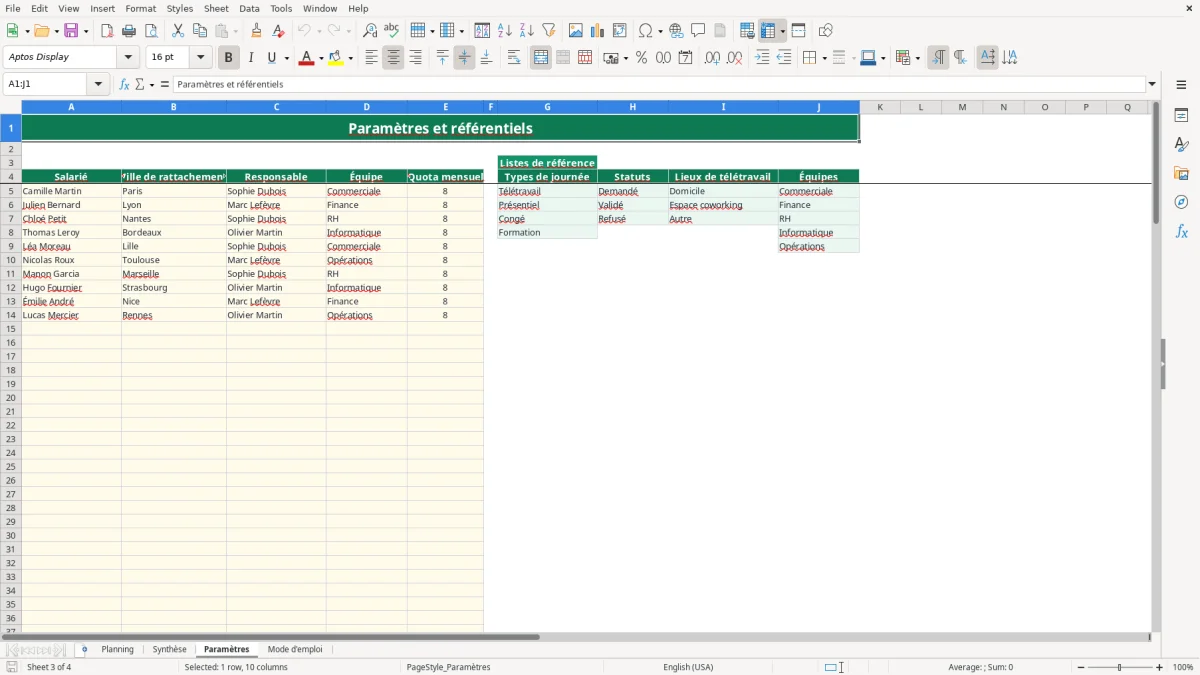This screenshot has width=1200, height=675.
Task: Click the Clone Formatting paintbrush icon
Action: click(257, 31)
